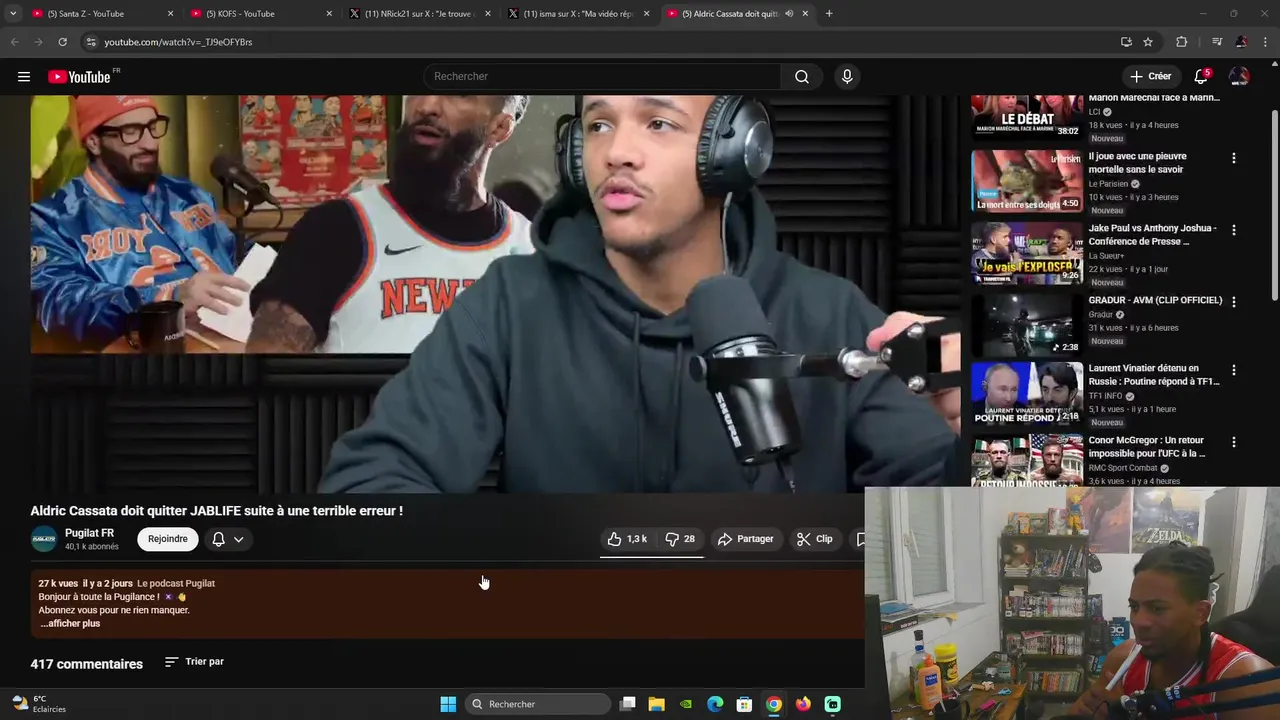The width and height of the screenshot is (1280, 720).
Task: Open Chrome three-dot menu
Action: click(x=1266, y=42)
